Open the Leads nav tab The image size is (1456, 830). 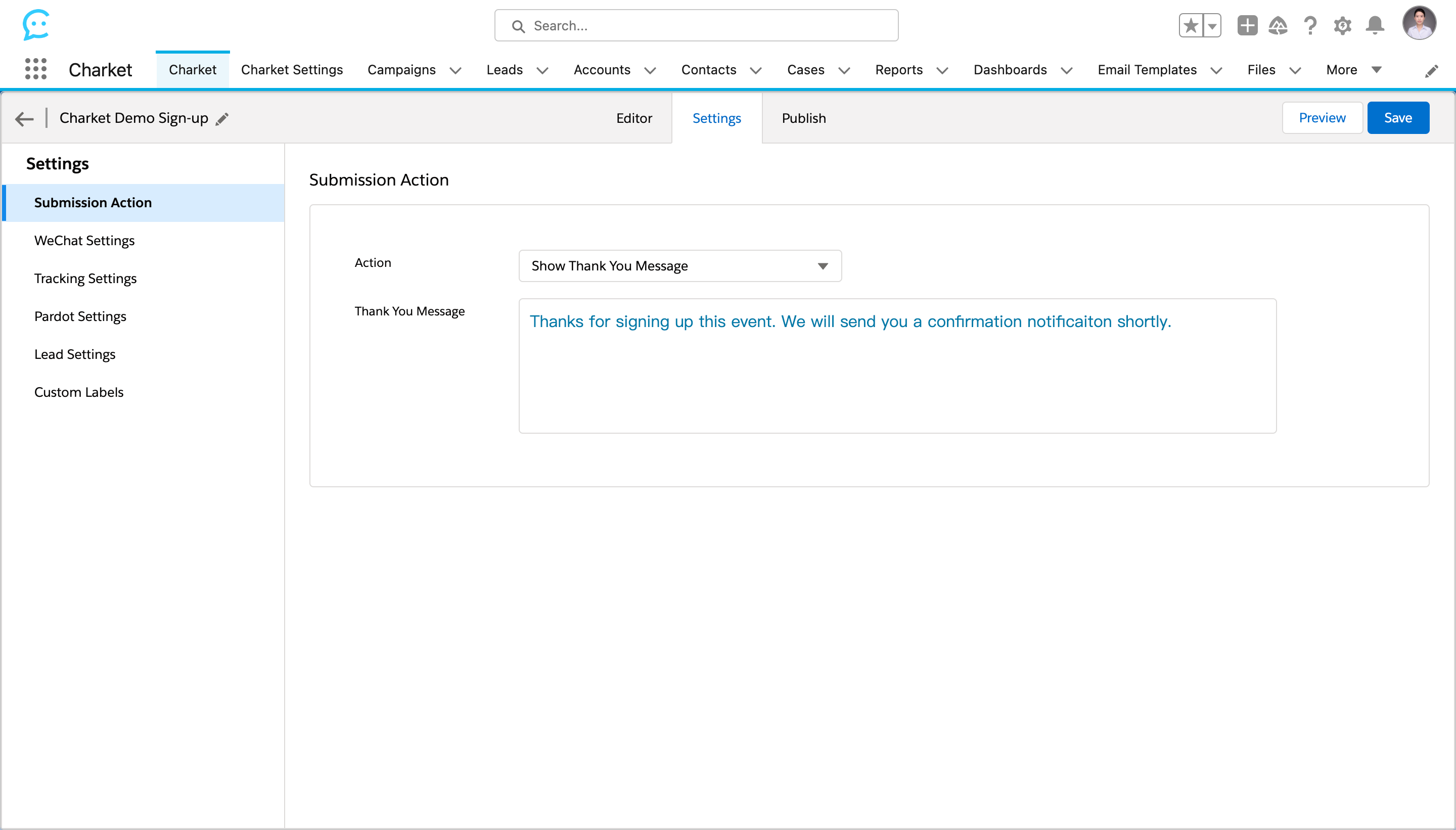pos(505,70)
